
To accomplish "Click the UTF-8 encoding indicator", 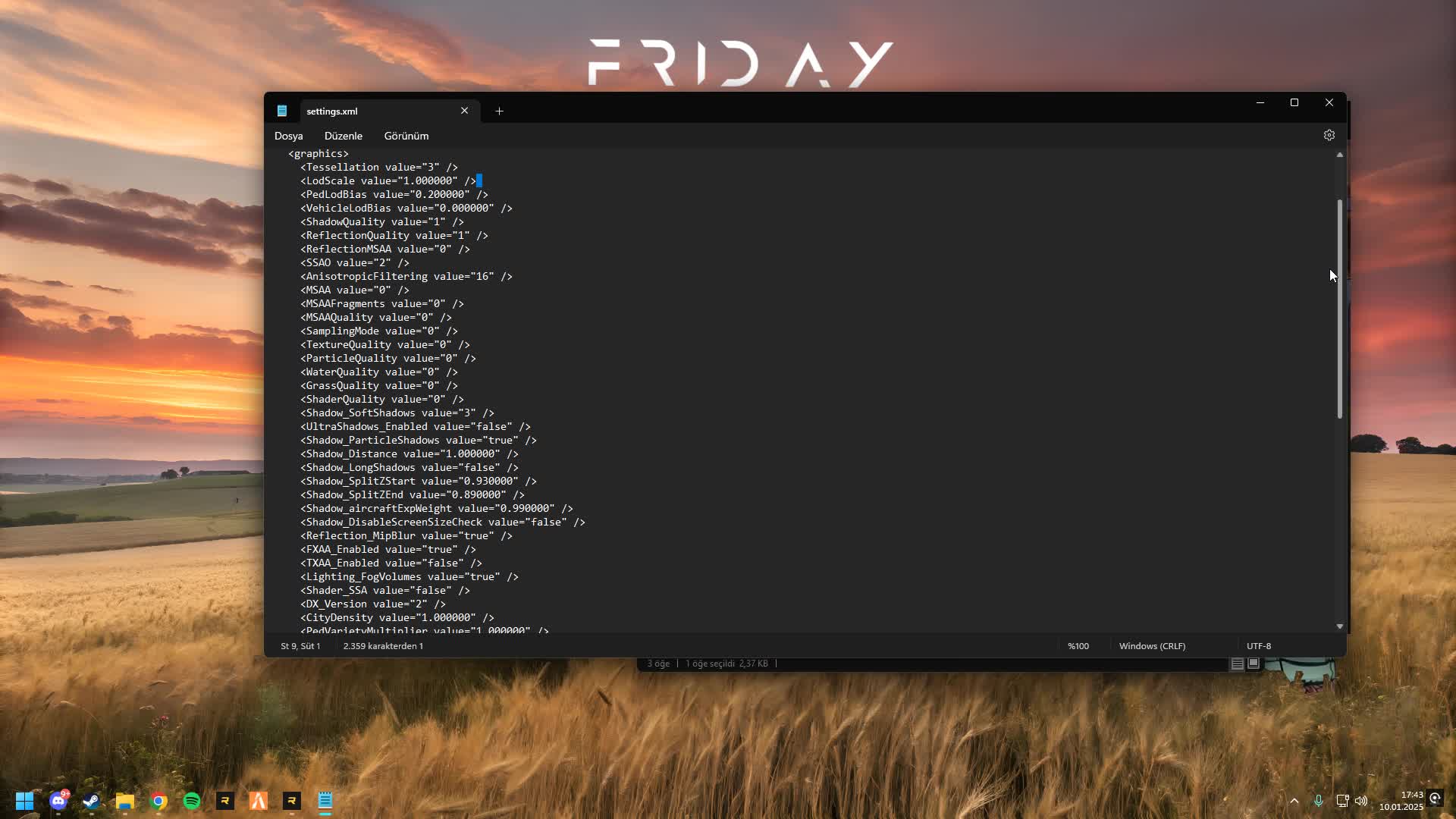I will [x=1259, y=646].
